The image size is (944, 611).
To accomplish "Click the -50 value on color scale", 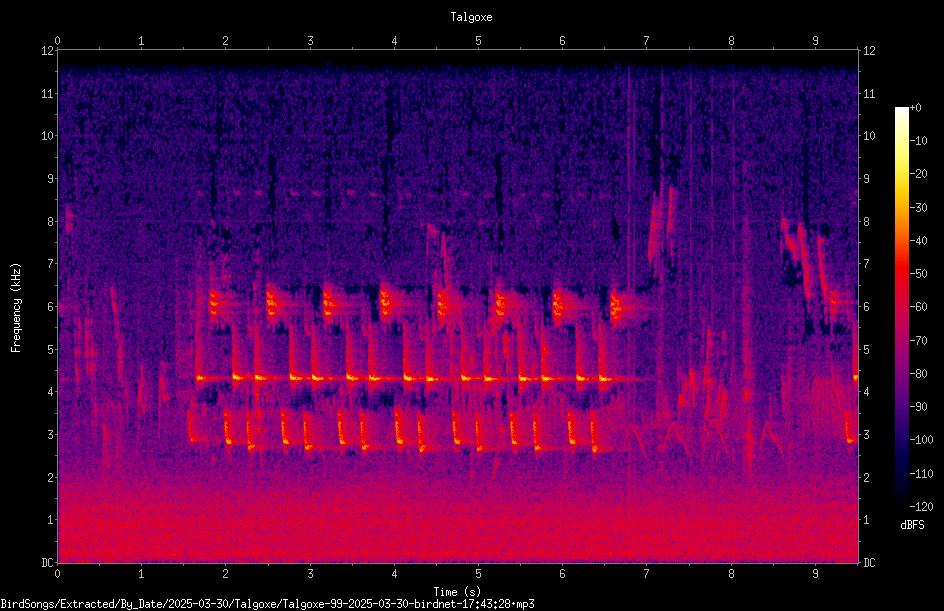I will 918,274.
